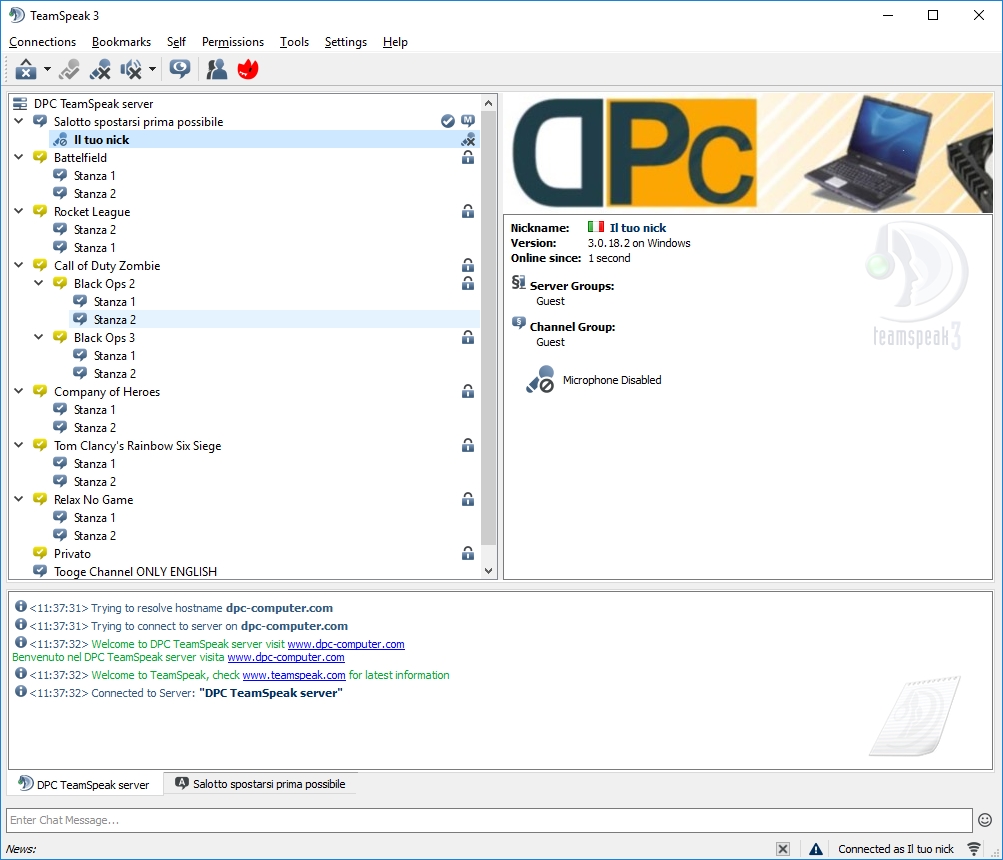Click the Enter Chat Message field
1003x860 pixels.
[x=488, y=820]
